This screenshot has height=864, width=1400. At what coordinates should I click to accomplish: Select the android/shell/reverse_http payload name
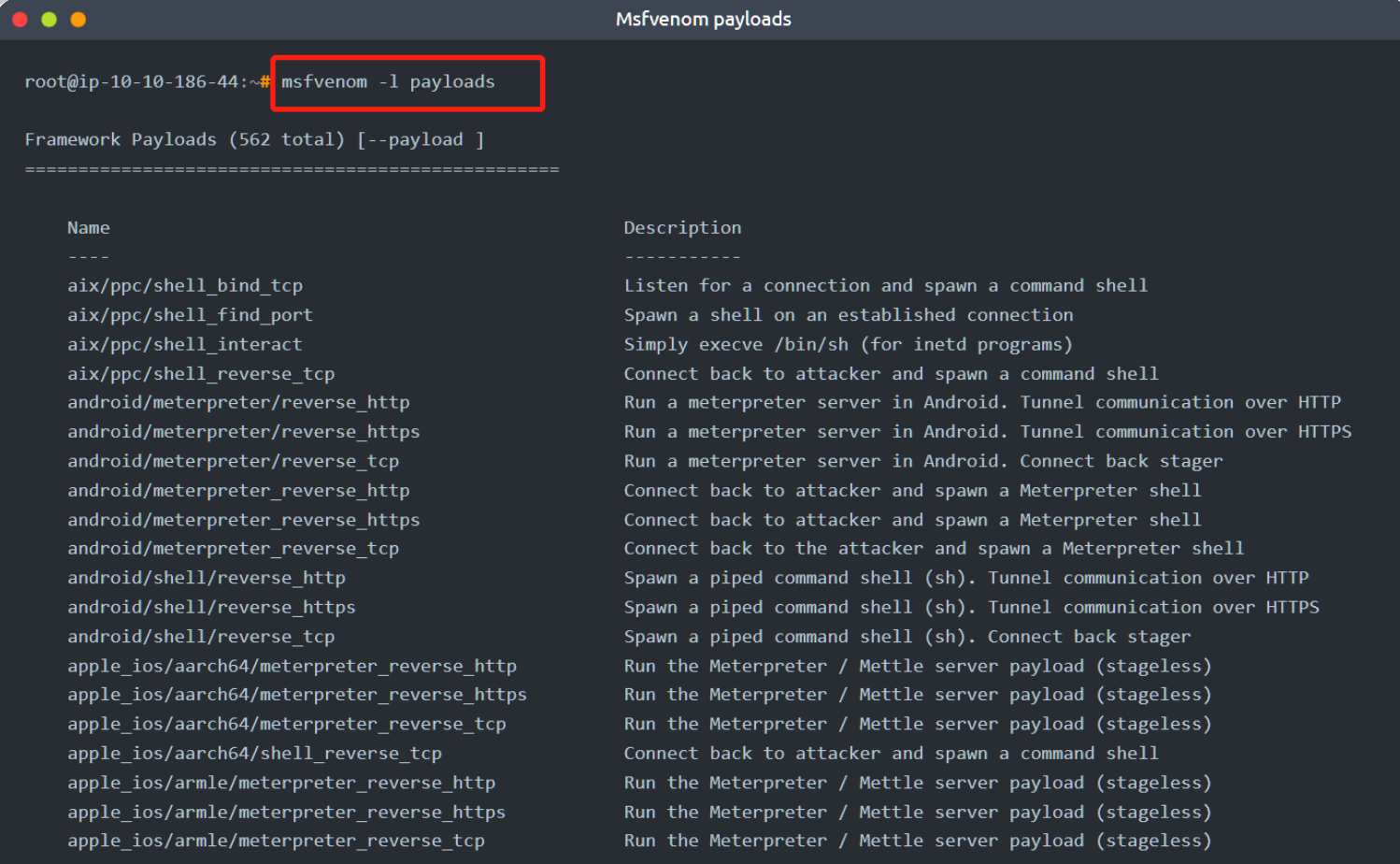coord(207,579)
